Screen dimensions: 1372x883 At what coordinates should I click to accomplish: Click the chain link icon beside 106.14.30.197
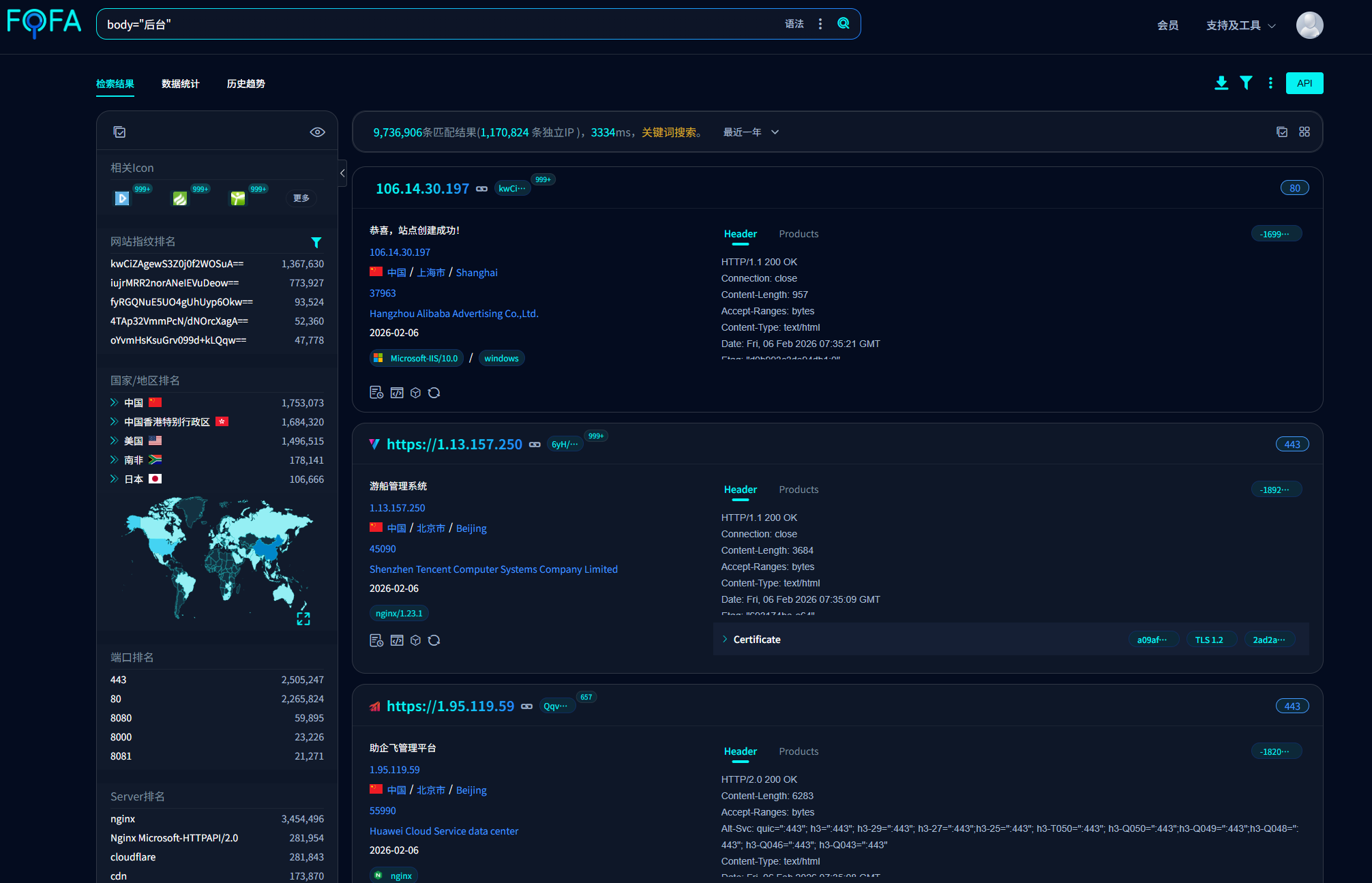click(482, 189)
